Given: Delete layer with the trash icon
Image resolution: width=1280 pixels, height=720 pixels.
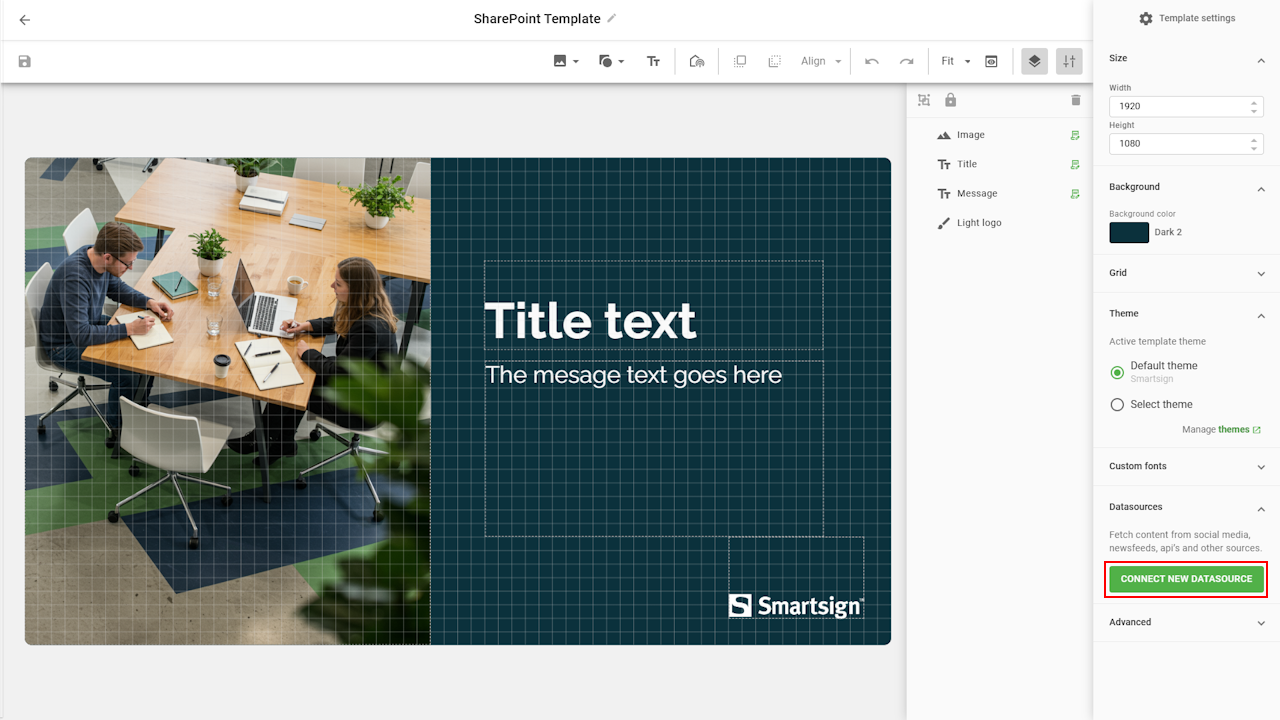Looking at the screenshot, I should tap(1076, 100).
